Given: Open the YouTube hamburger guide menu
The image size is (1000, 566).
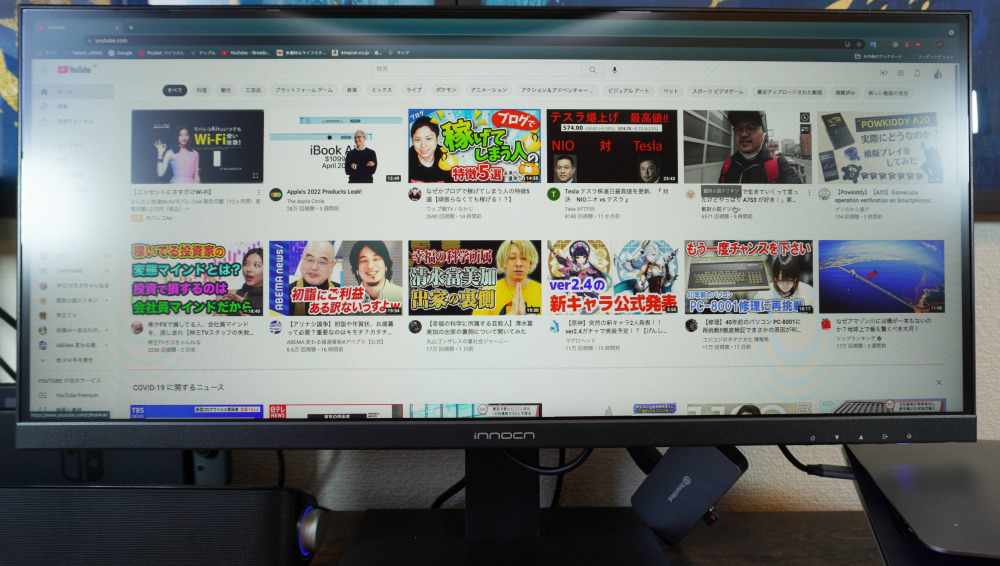Looking at the screenshot, I should click(43, 70).
